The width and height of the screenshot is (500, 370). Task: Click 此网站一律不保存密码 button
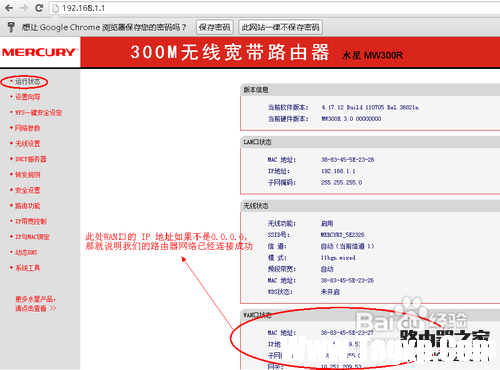(x=281, y=27)
